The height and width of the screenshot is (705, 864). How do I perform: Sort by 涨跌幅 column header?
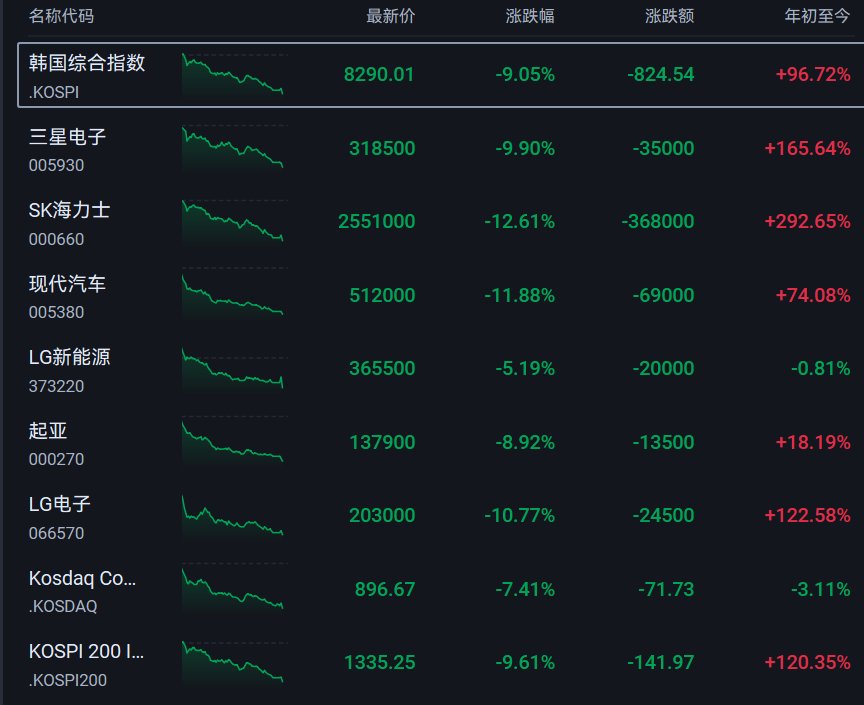tap(530, 16)
